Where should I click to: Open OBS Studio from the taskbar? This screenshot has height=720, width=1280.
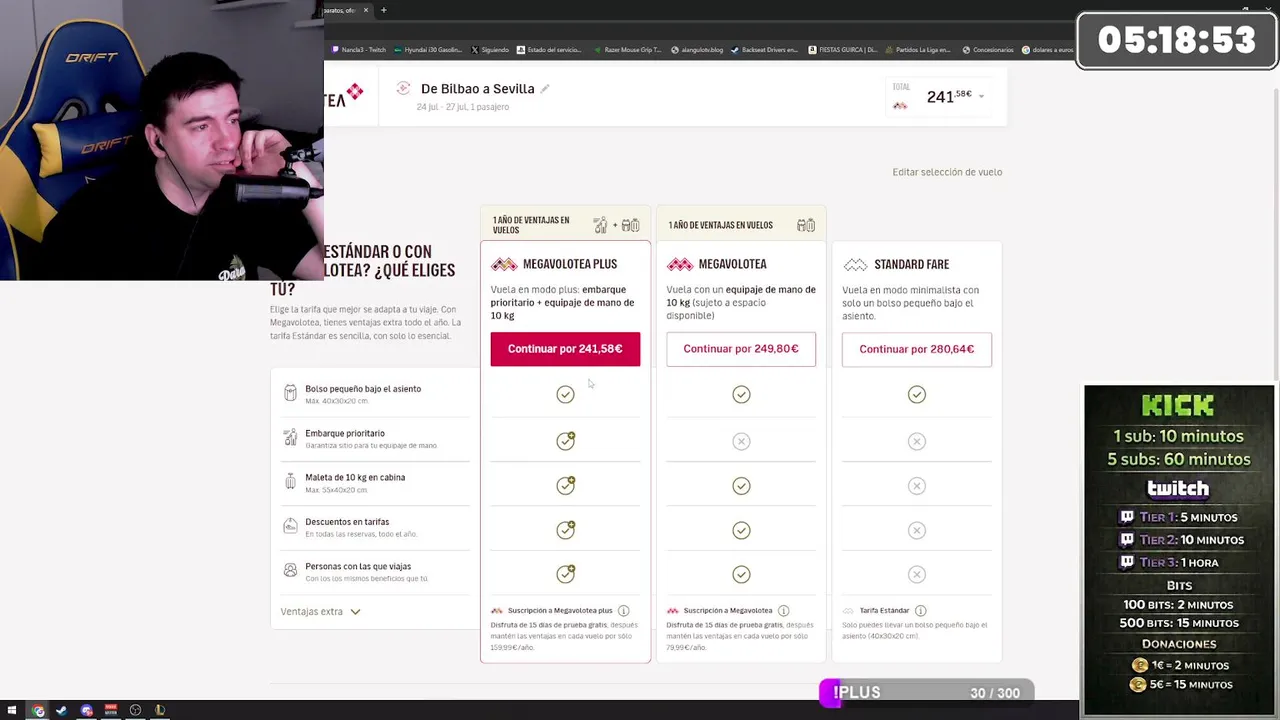tap(135, 710)
